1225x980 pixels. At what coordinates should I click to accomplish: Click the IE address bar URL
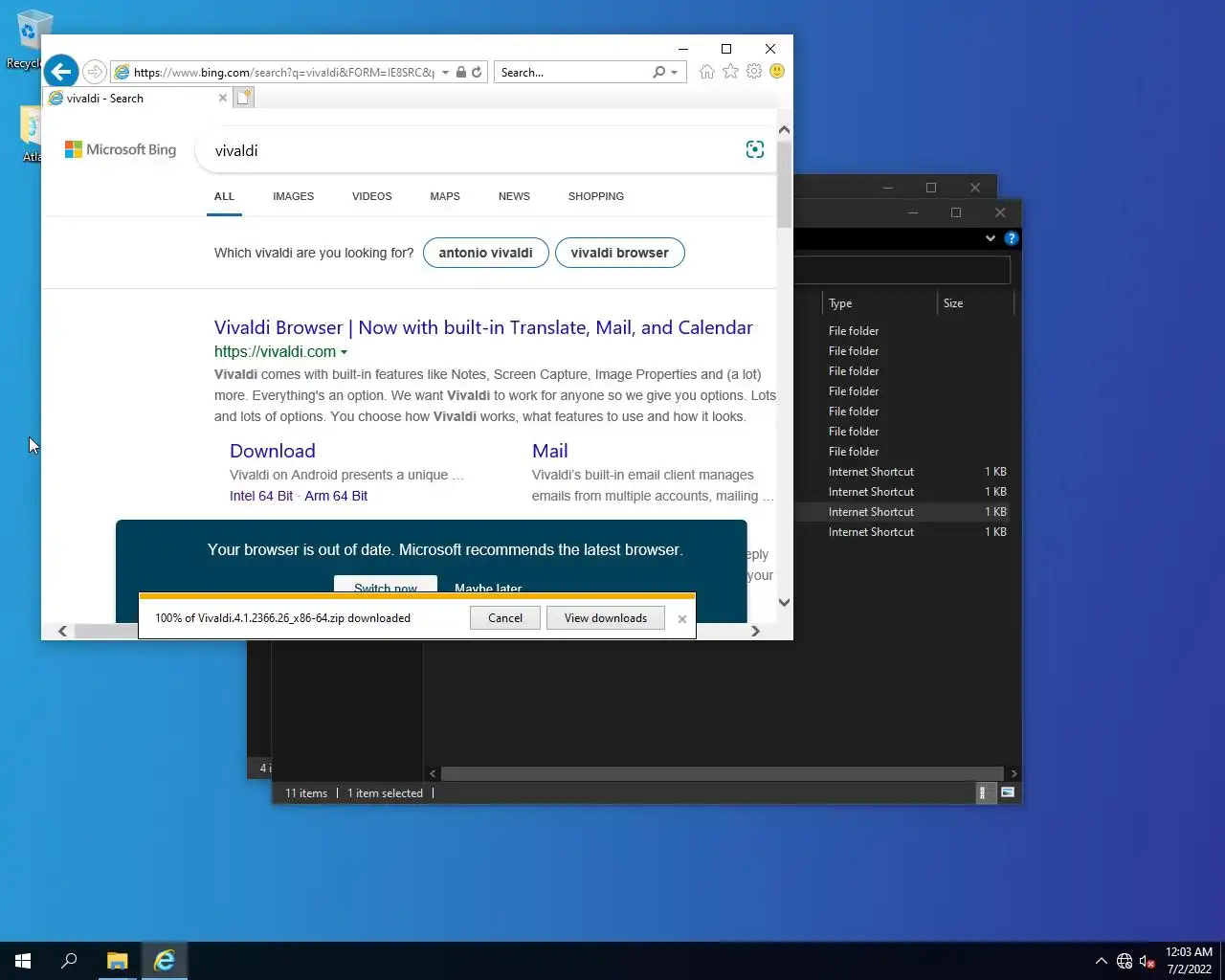[284, 73]
